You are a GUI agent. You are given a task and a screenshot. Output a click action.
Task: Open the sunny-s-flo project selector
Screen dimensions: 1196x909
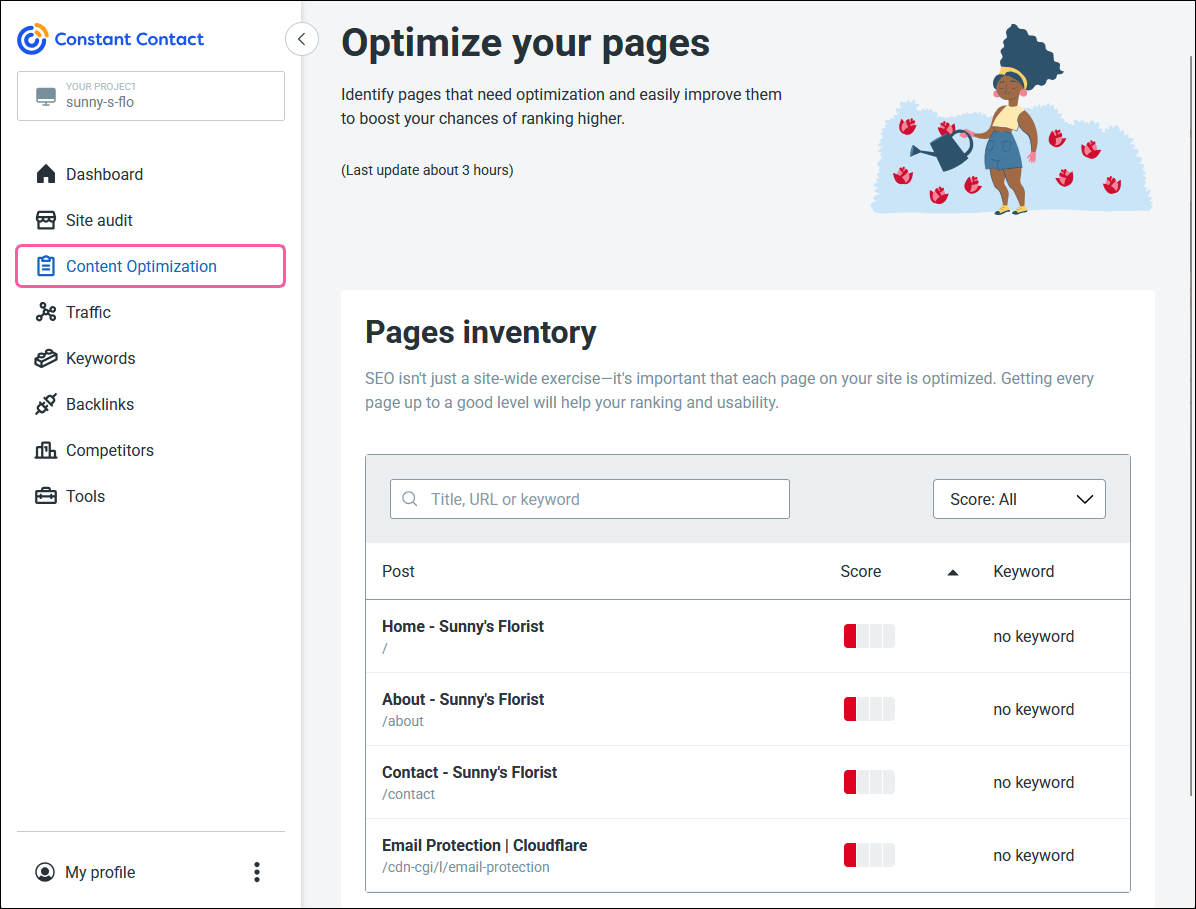coord(151,96)
